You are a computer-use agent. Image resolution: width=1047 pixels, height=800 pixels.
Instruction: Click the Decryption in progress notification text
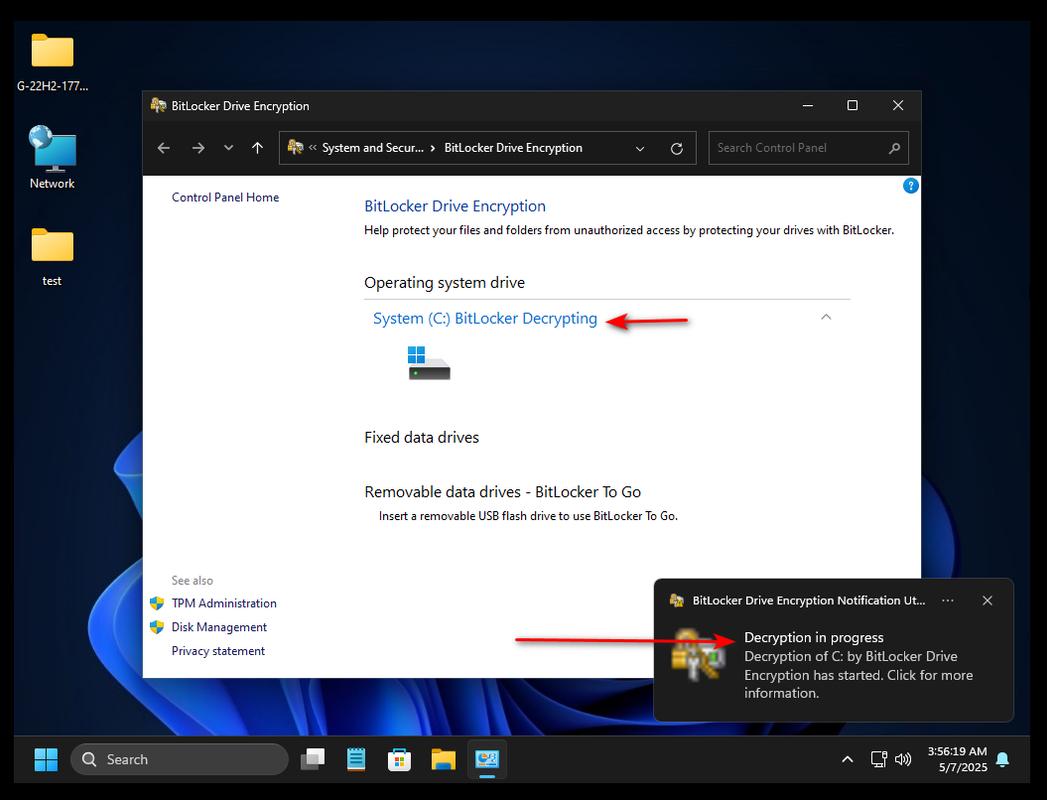pyautogui.click(x=814, y=638)
